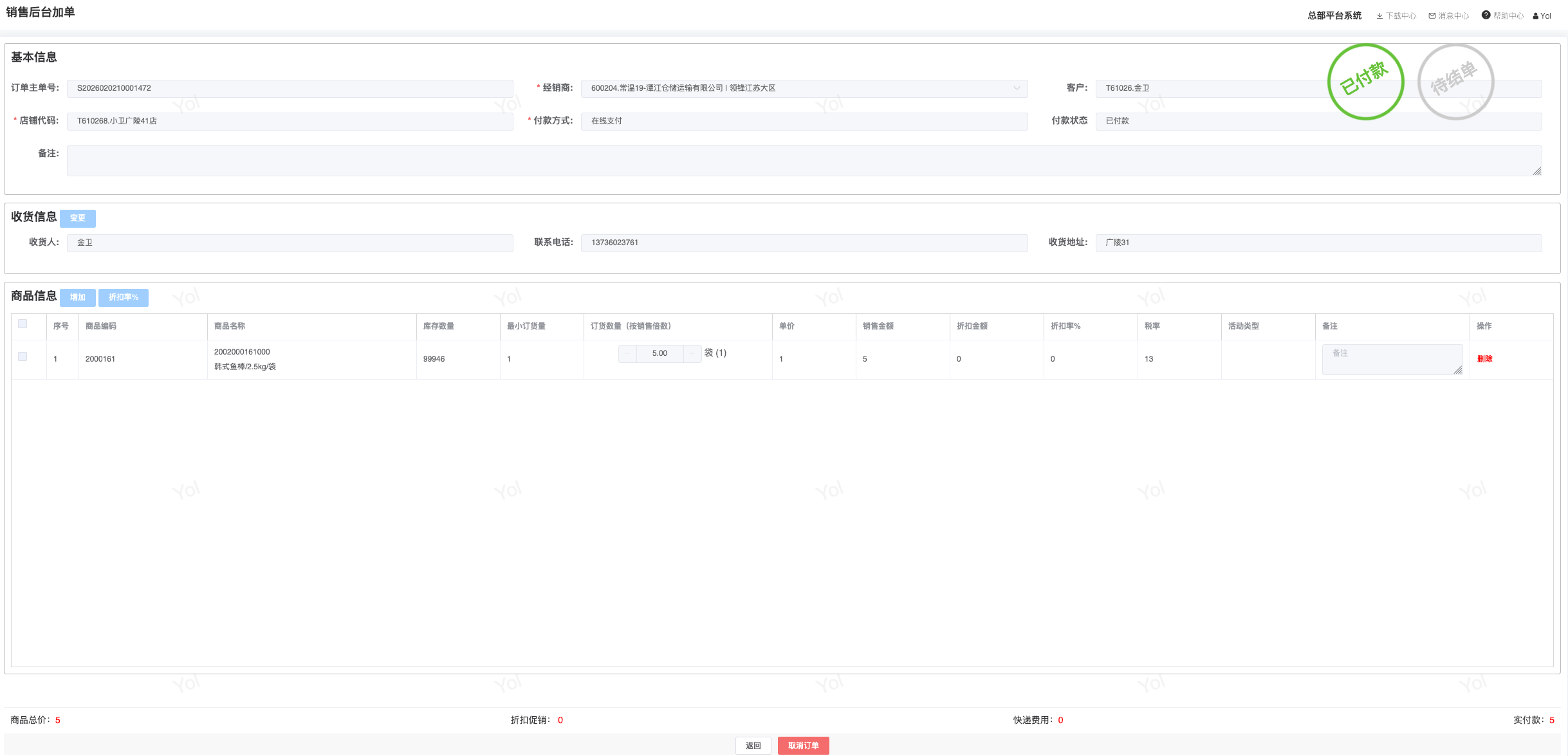Toggle select-all checkbox in table header
Image resolution: width=1568 pixels, height=756 pixels.
pos(23,324)
